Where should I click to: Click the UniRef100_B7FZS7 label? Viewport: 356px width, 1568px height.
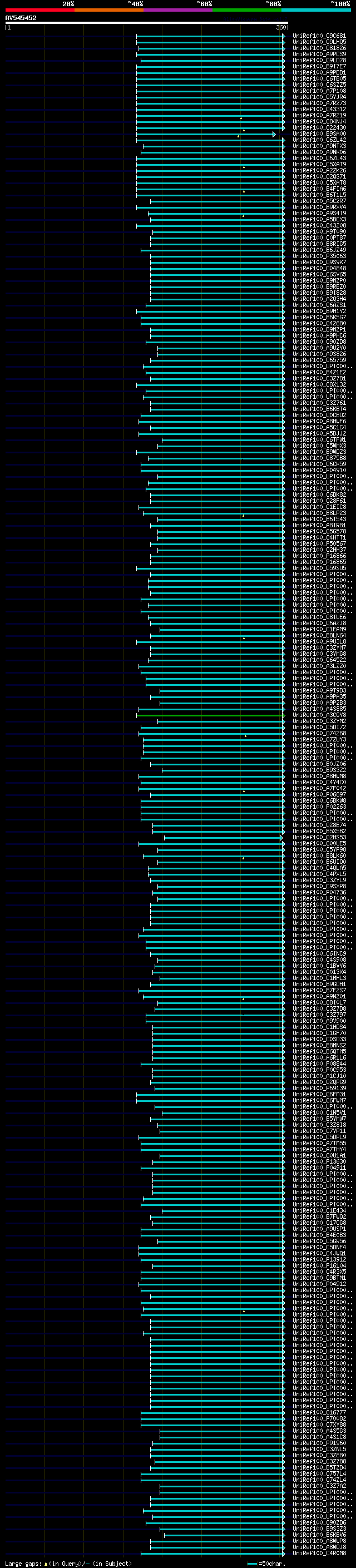[x=319, y=990]
